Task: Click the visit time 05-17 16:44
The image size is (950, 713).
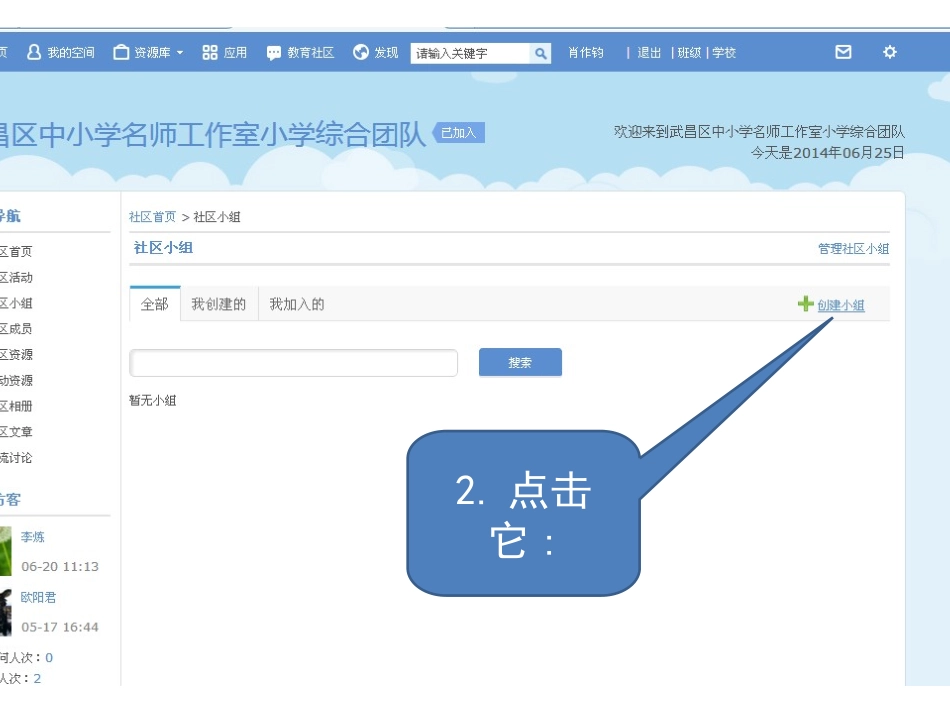Action: 60,627
